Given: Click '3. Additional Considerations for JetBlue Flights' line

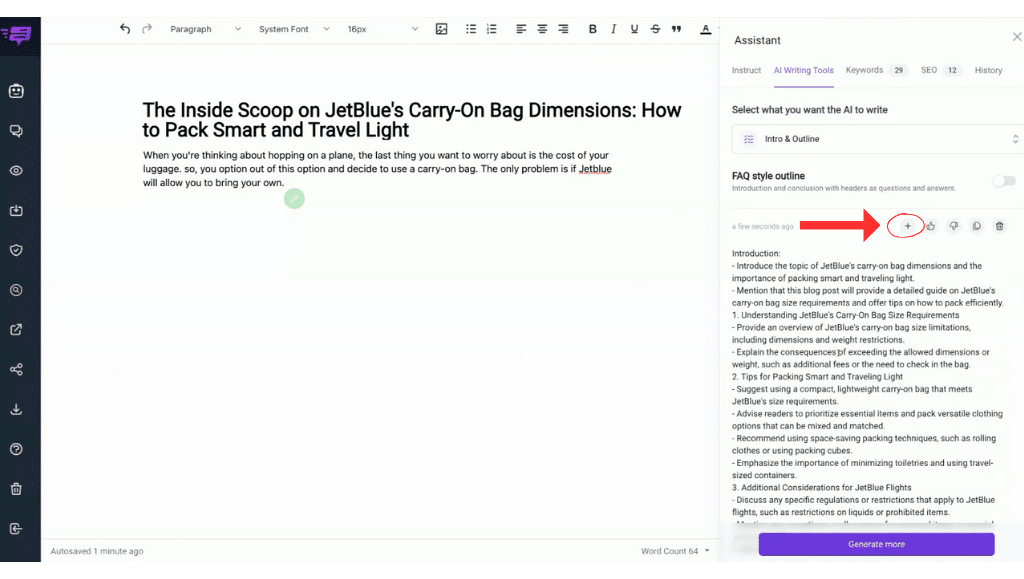Looking at the screenshot, I should [822, 488].
